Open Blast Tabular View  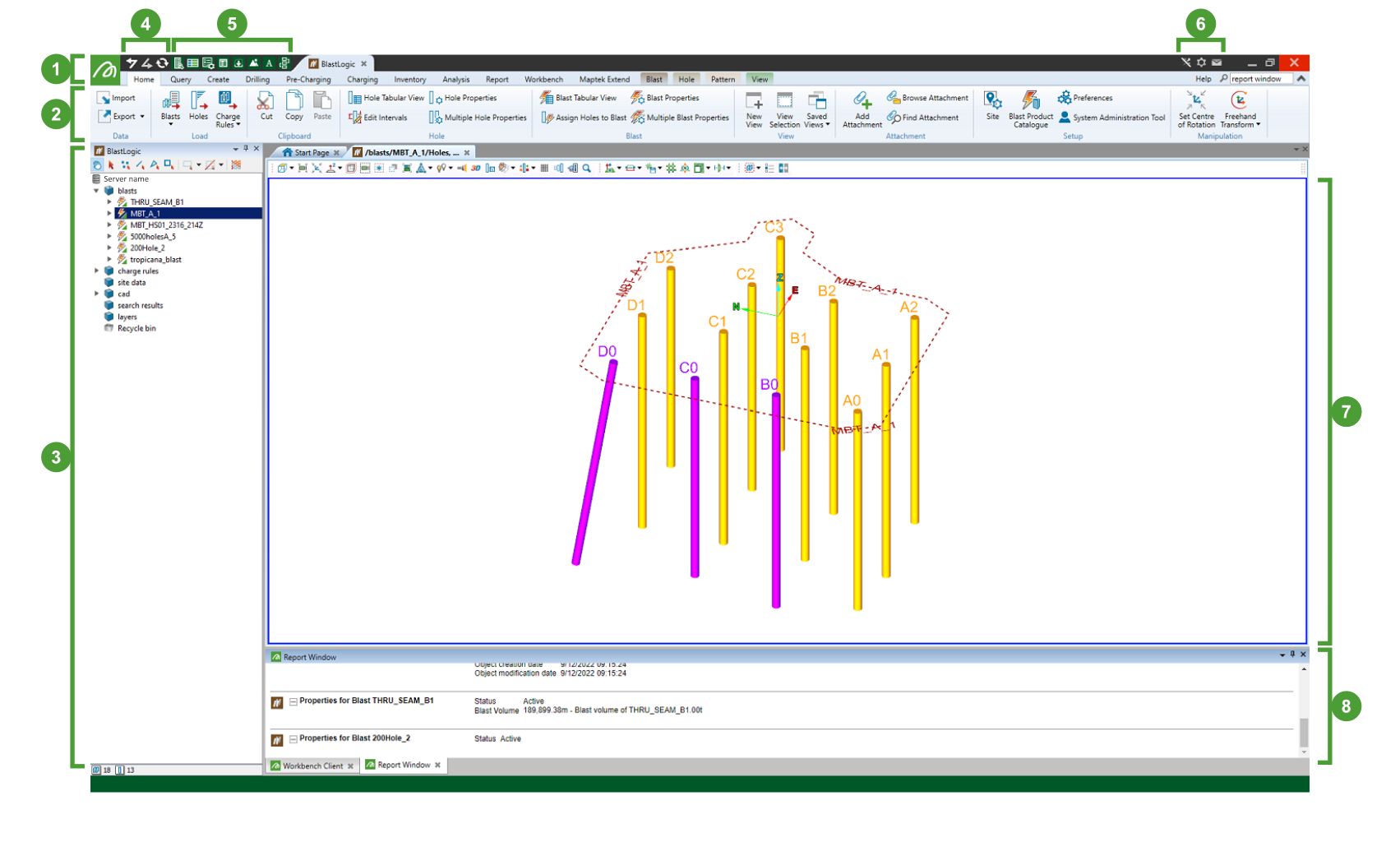578,98
